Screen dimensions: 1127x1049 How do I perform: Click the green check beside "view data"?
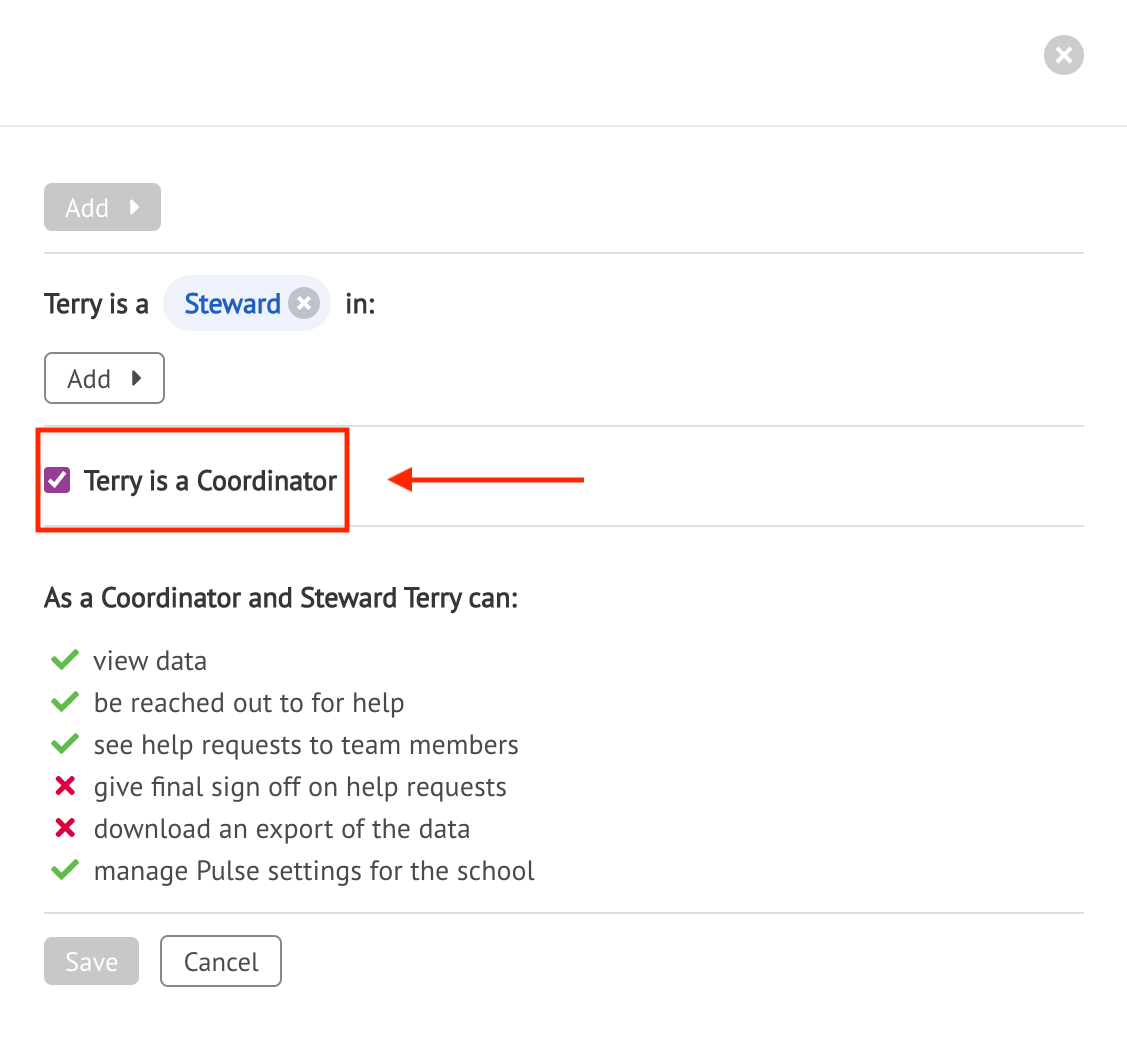(x=64, y=660)
